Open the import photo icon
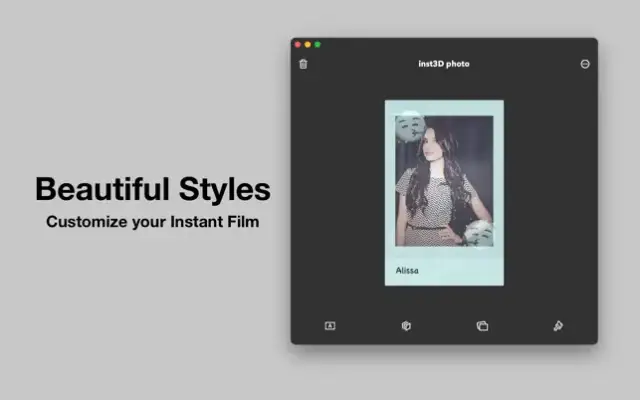Viewport: 640px width, 400px height. pos(330,326)
